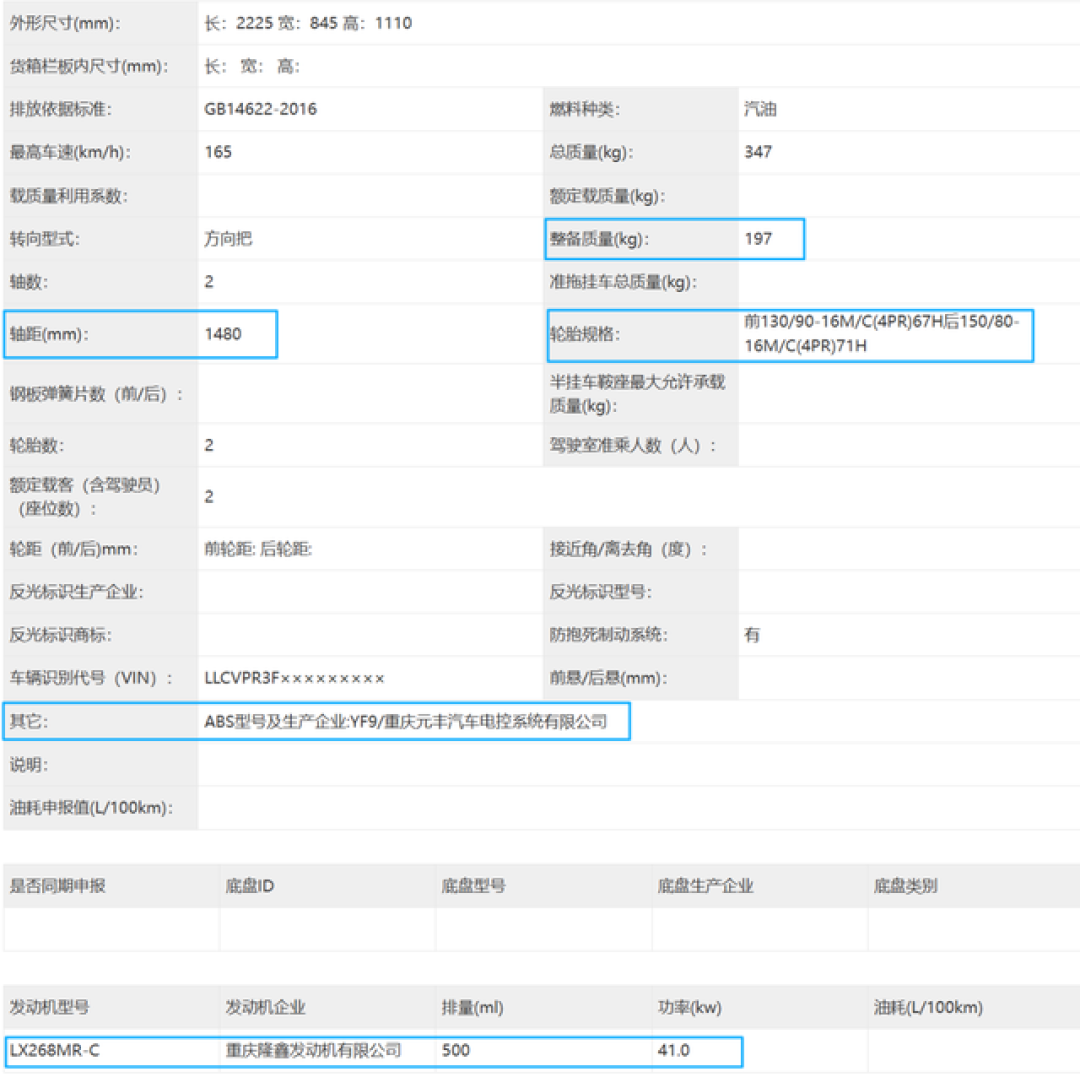Click the 外形尺寸(mm) label
1080x1077 pixels.
(65, 23)
